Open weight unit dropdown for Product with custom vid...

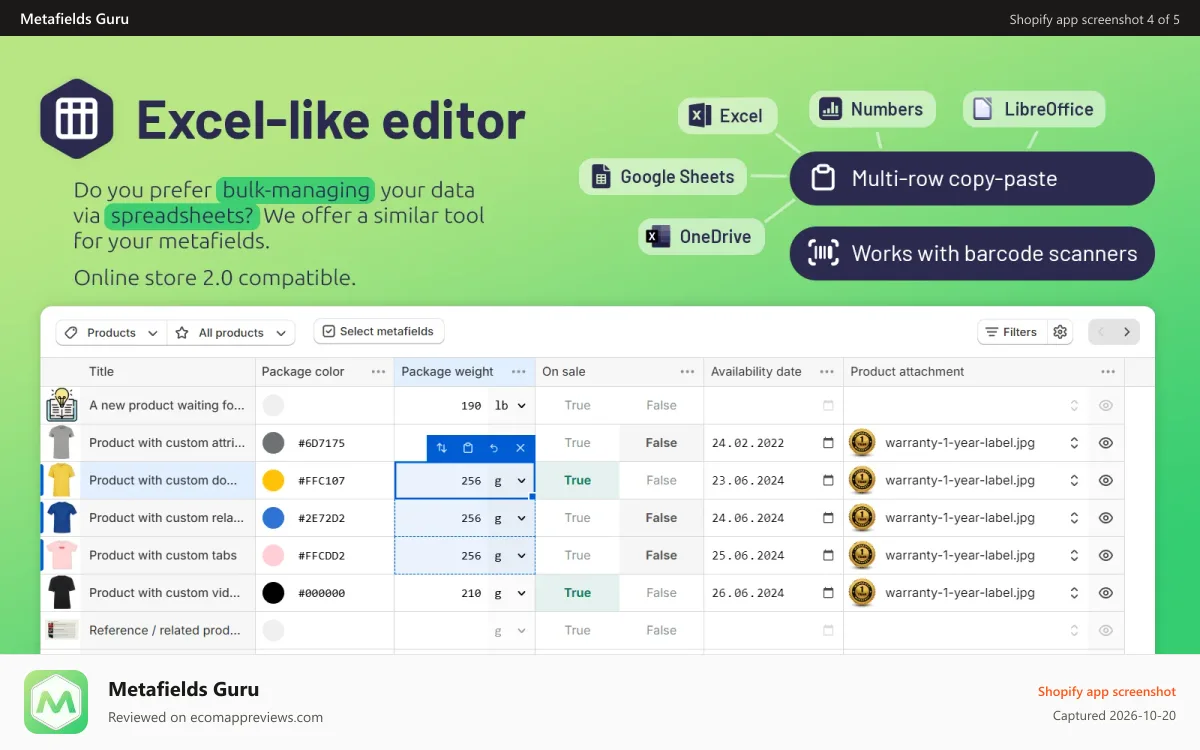pos(510,593)
